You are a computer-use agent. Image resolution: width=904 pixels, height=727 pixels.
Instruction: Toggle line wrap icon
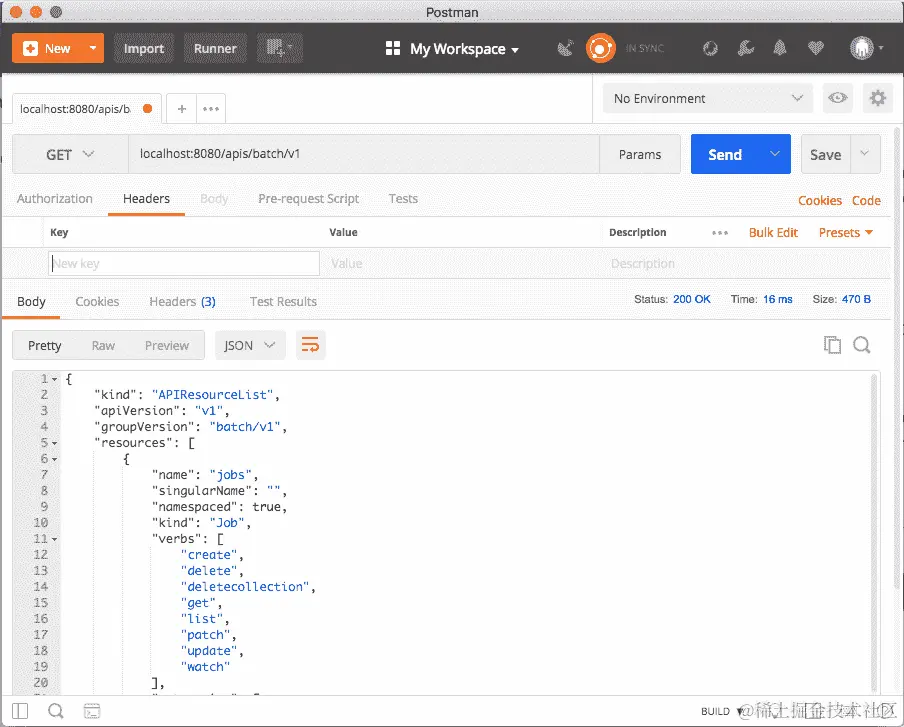pos(310,345)
